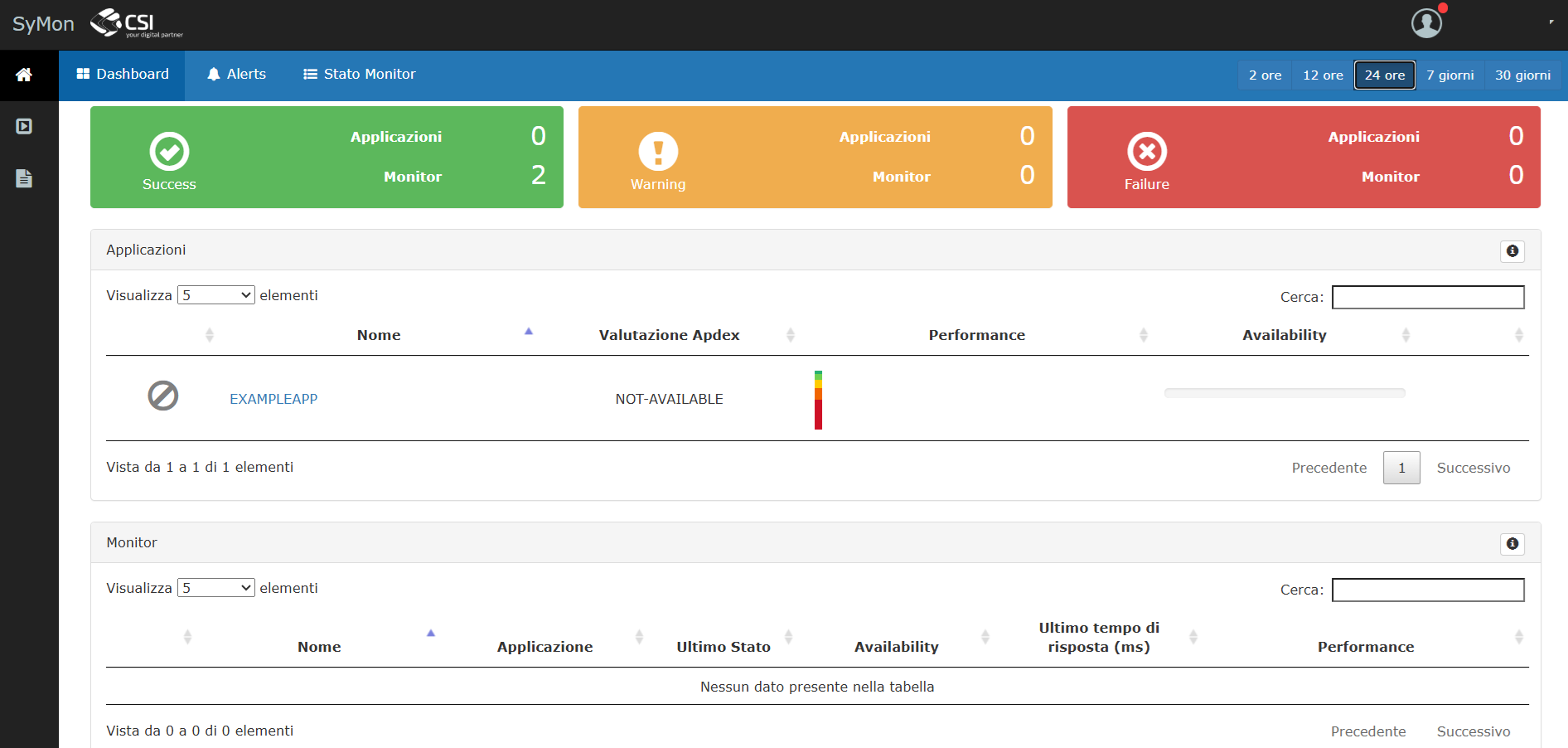The image size is (1568, 748).
Task: Open the user profile avatar
Action: point(1426,23)
